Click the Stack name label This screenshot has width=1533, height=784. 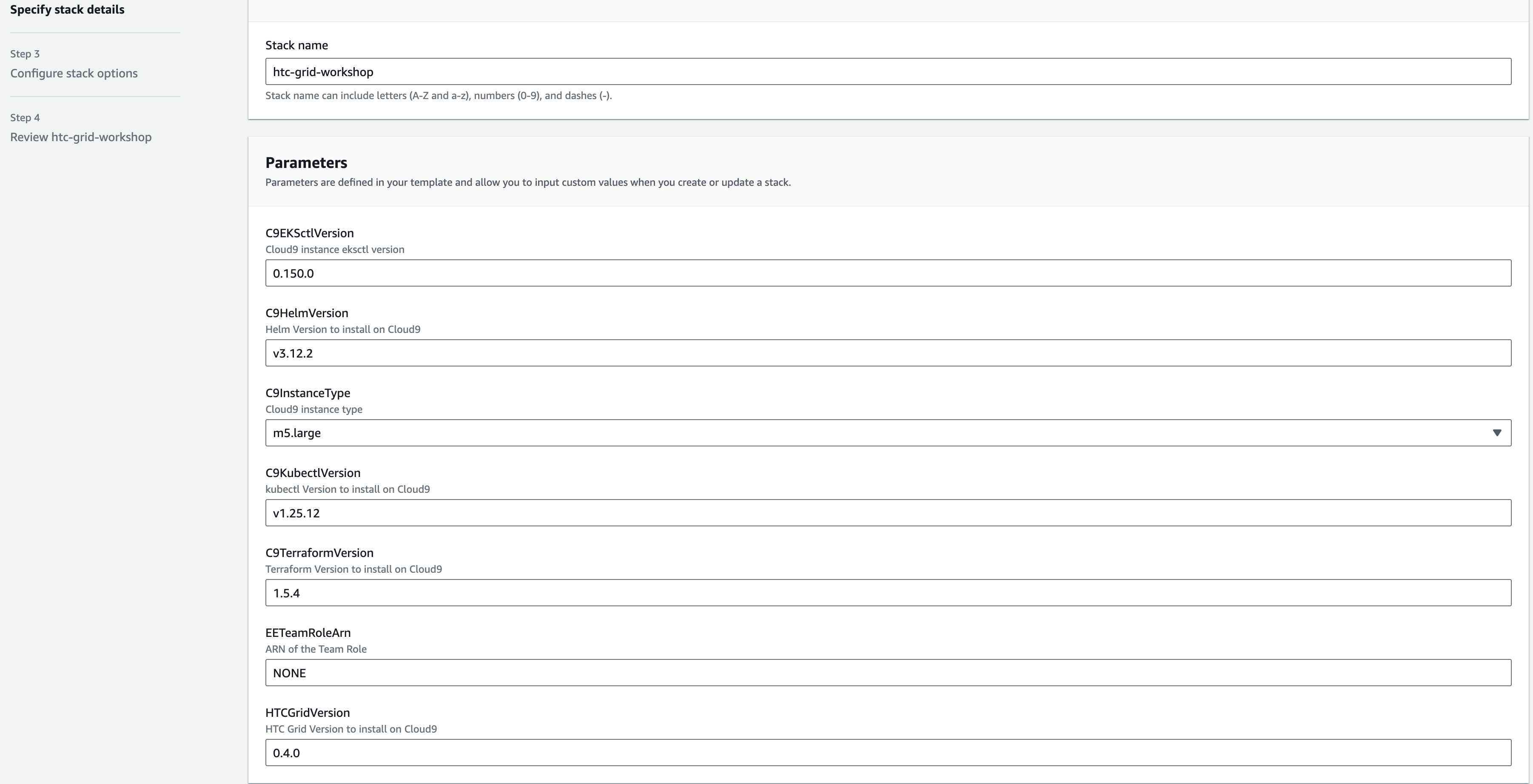coord(296,45)
